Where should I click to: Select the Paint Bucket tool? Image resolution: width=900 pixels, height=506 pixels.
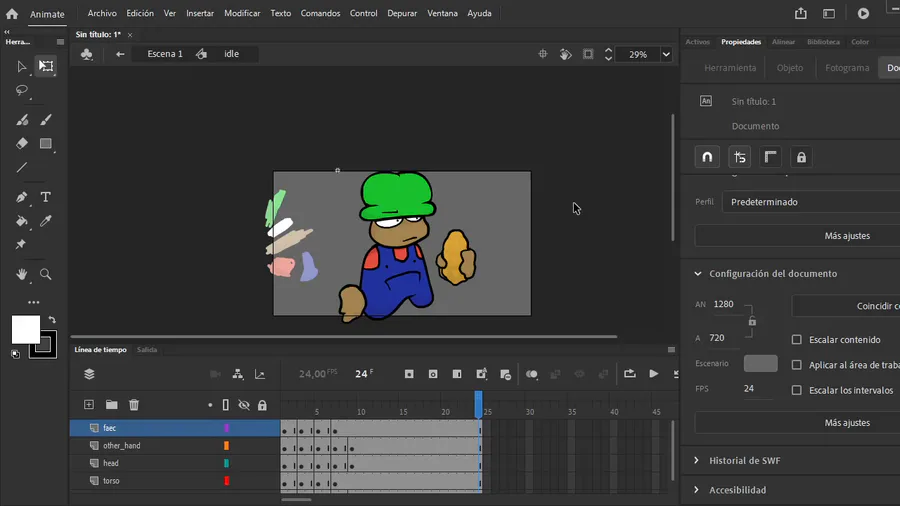(x=22, y=221)
